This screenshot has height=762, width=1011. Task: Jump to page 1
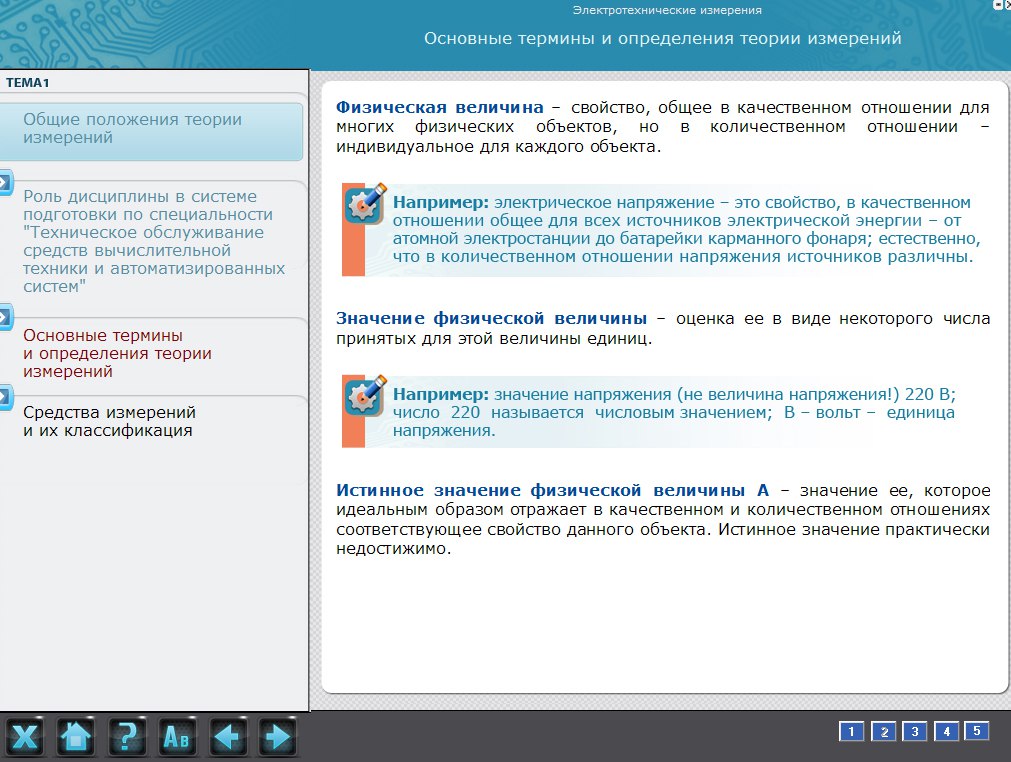tap(850, 732)
